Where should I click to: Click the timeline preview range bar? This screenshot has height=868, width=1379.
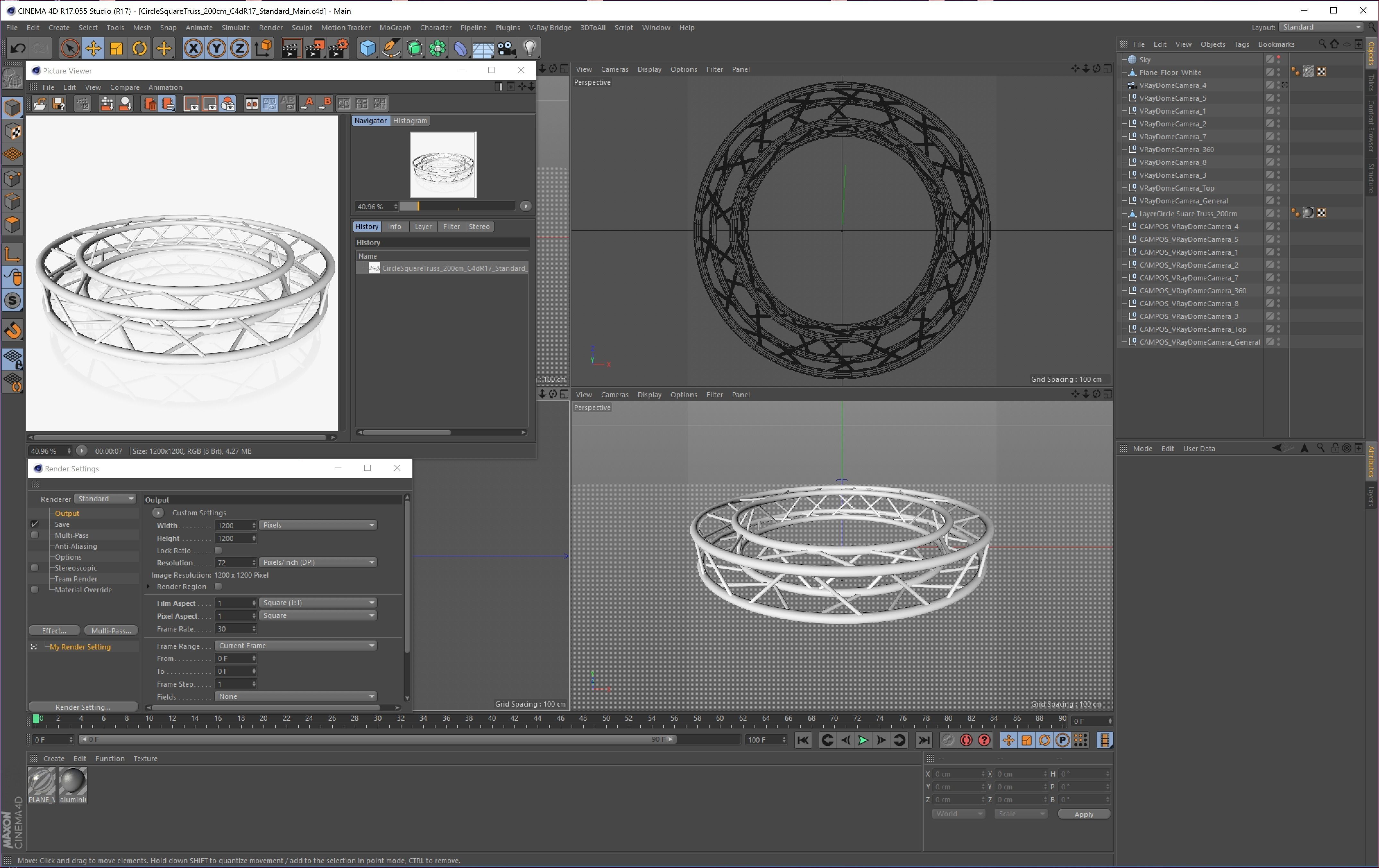[377, 739]
